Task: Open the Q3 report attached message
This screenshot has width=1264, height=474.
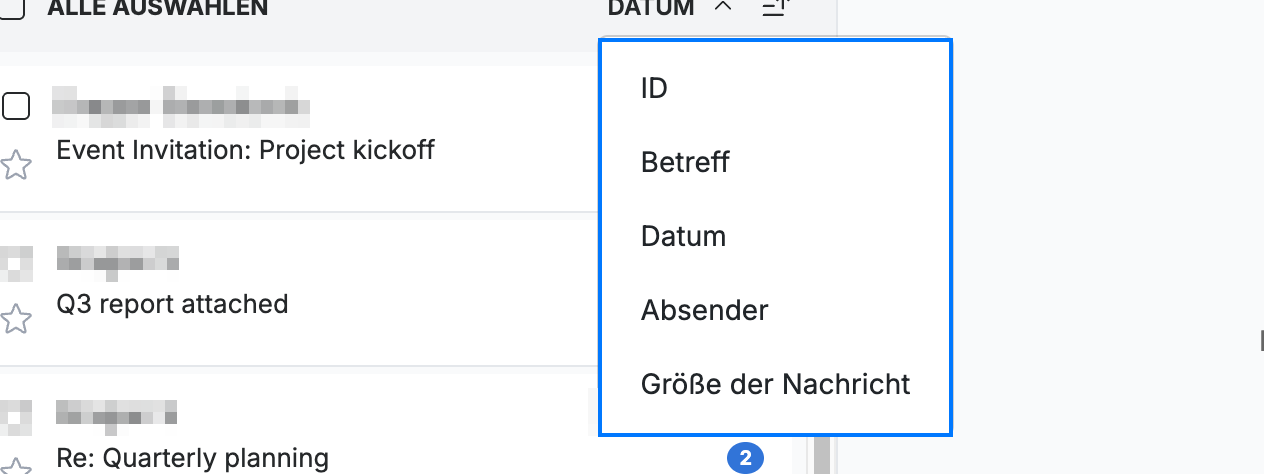Action: tap(172, 303)
